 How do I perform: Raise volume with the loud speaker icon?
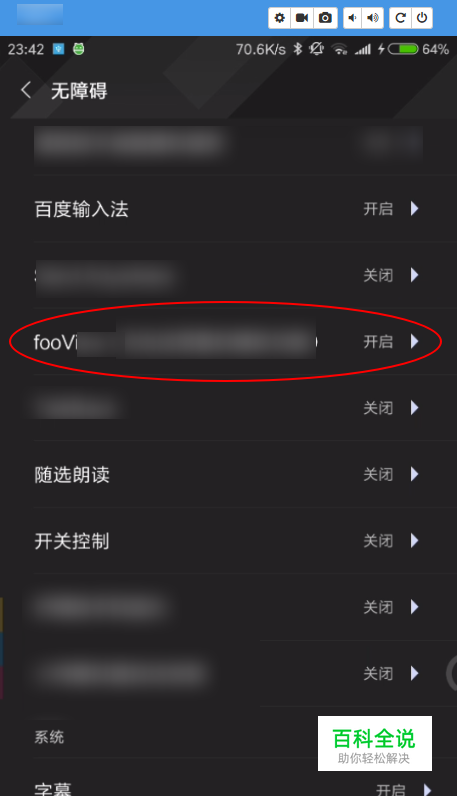(x=373, y=18)
